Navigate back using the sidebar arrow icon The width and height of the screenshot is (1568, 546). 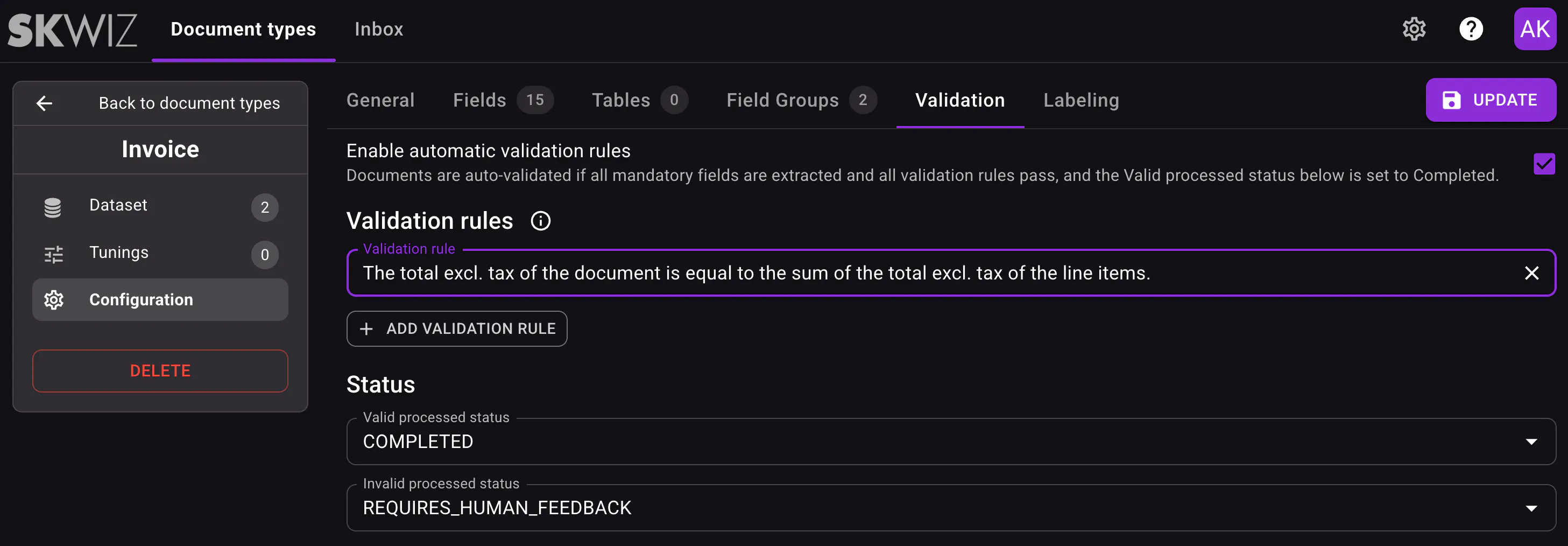(x=45, y=103)
